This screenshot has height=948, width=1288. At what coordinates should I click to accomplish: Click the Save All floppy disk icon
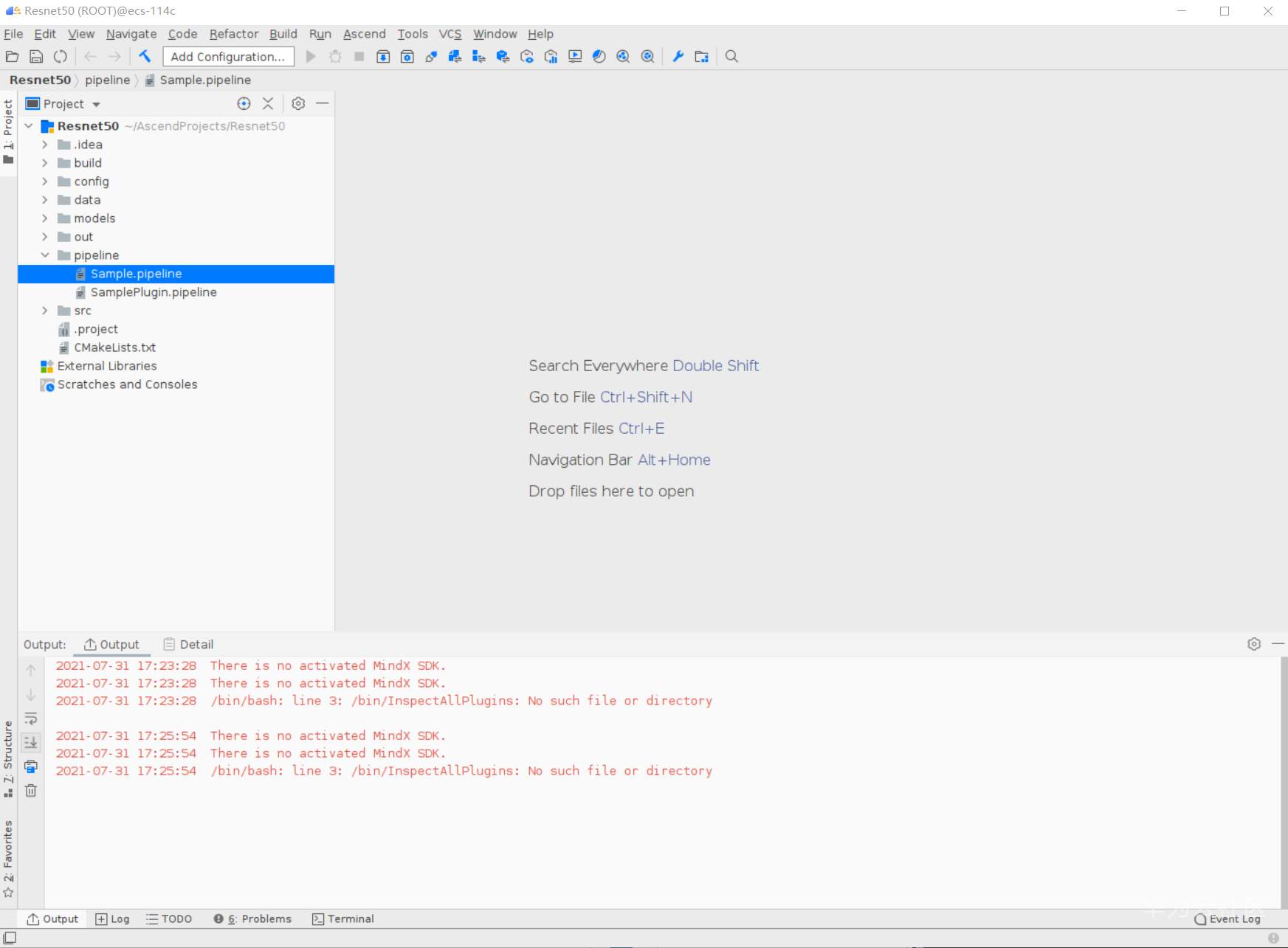pos(36,57)
